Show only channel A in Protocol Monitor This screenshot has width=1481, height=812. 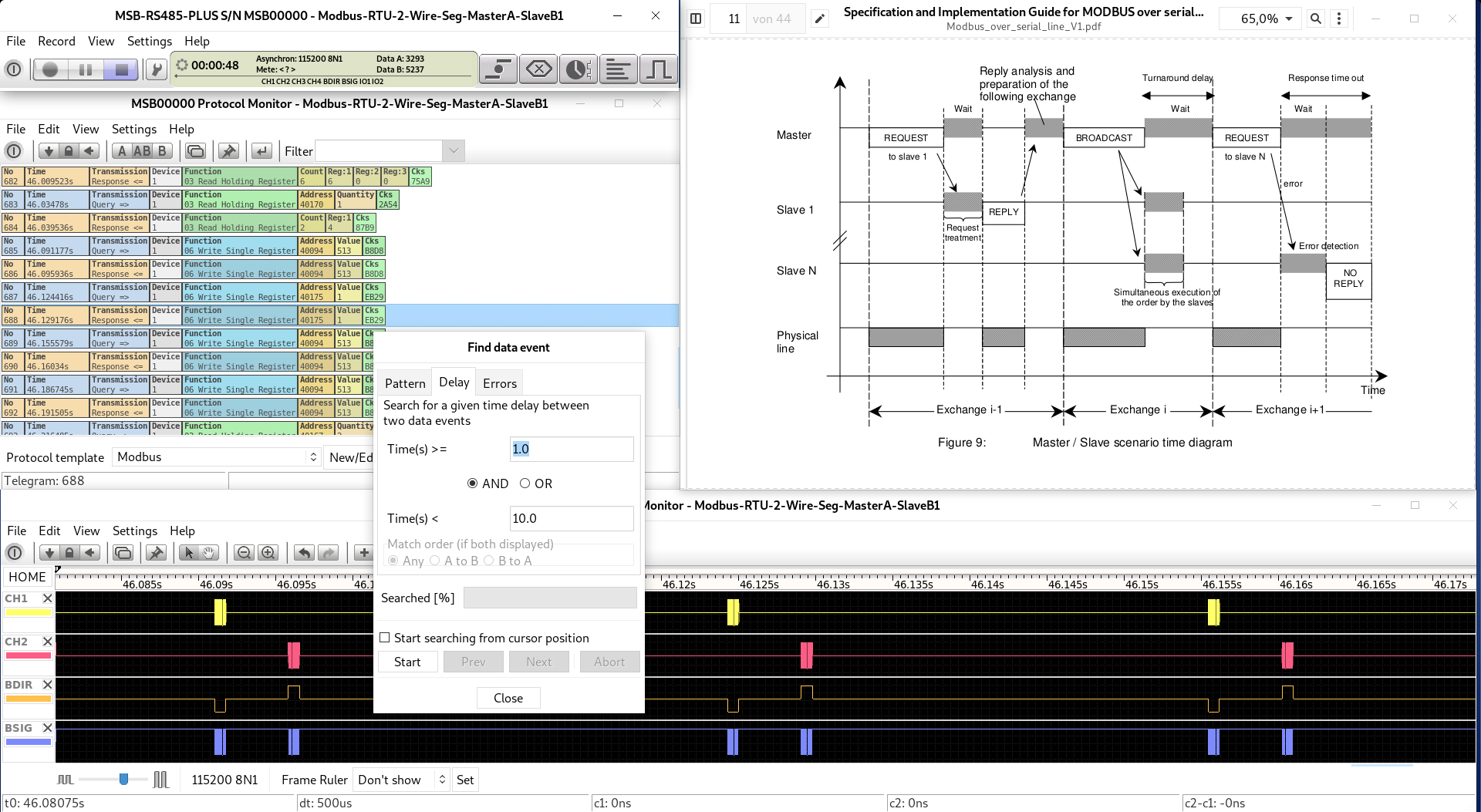tap(122, 151)
